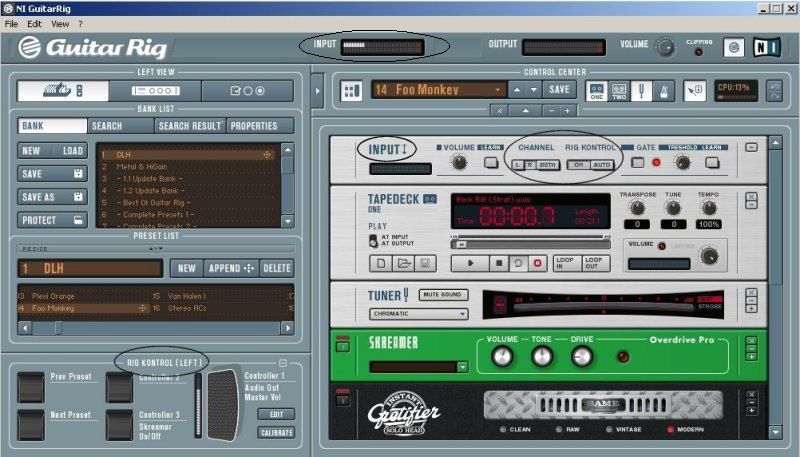Create a new file in Tapedeck
This screenshot has width=800, height=457.
(381, 263)
